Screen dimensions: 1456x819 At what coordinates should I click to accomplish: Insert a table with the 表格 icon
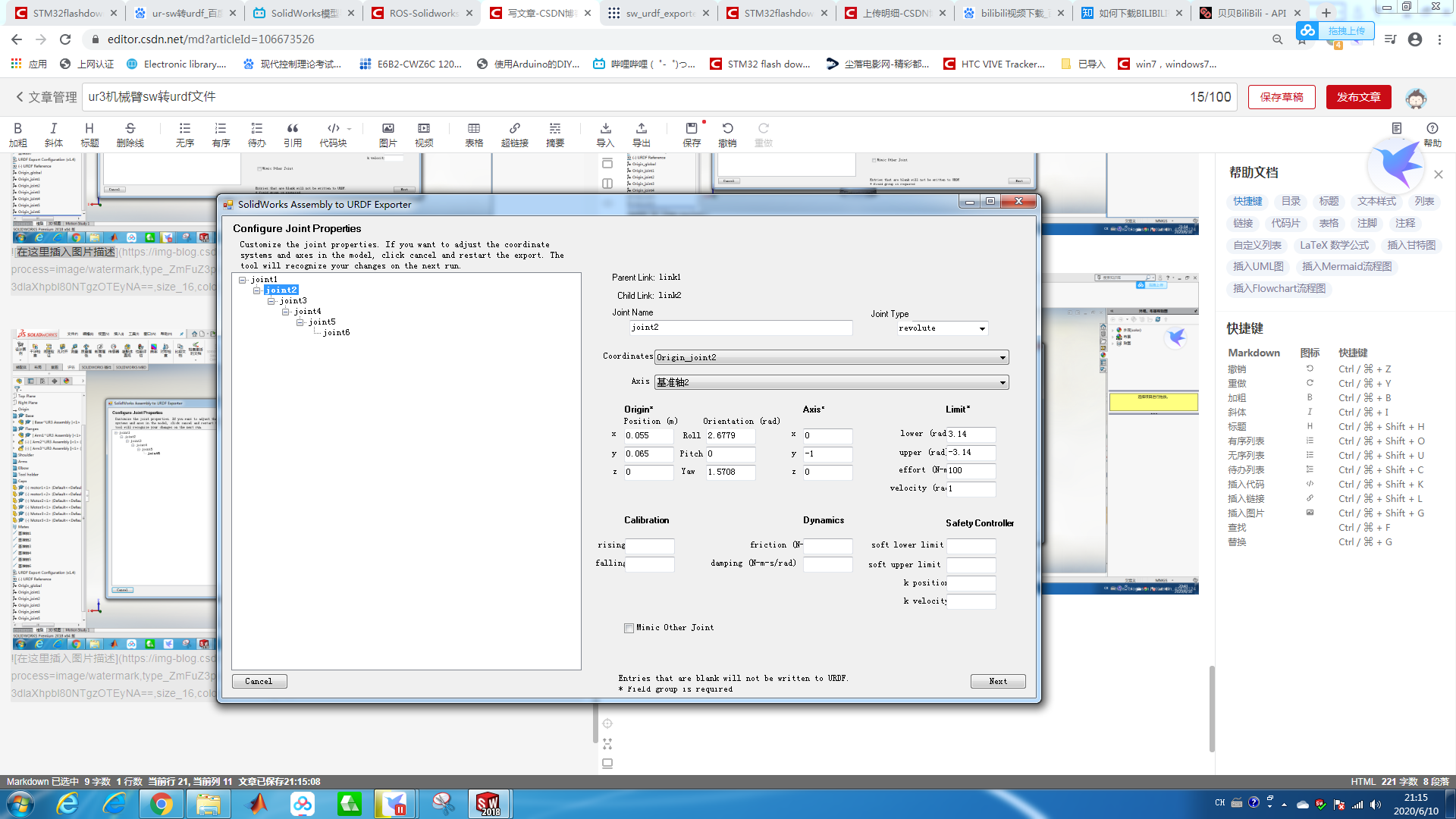pos(474,133)
